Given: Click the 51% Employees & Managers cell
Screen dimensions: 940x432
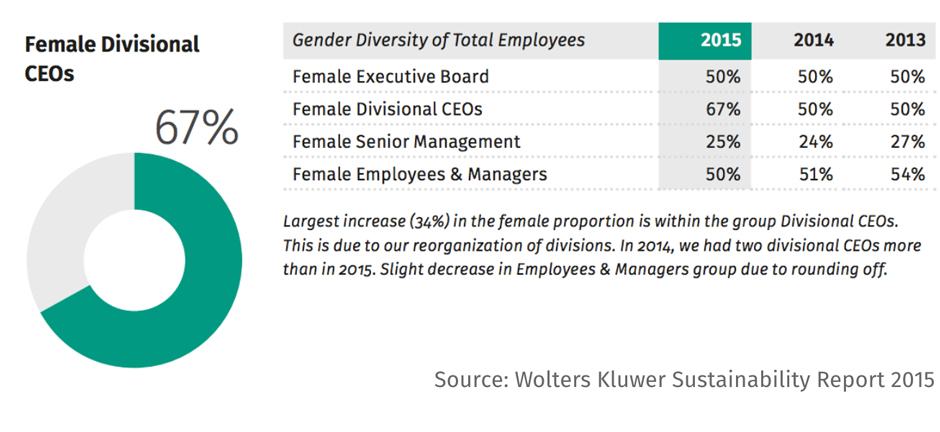Looking at the screenshot, I should 814,174.
